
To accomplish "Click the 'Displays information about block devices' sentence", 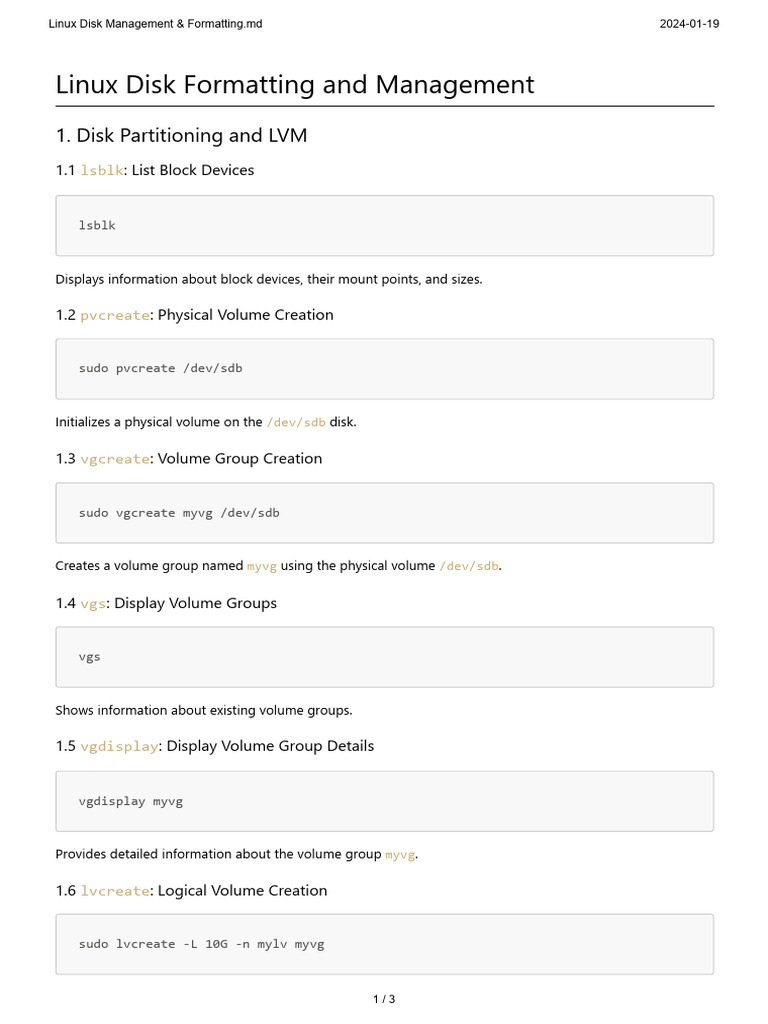I will click(269, 279).
